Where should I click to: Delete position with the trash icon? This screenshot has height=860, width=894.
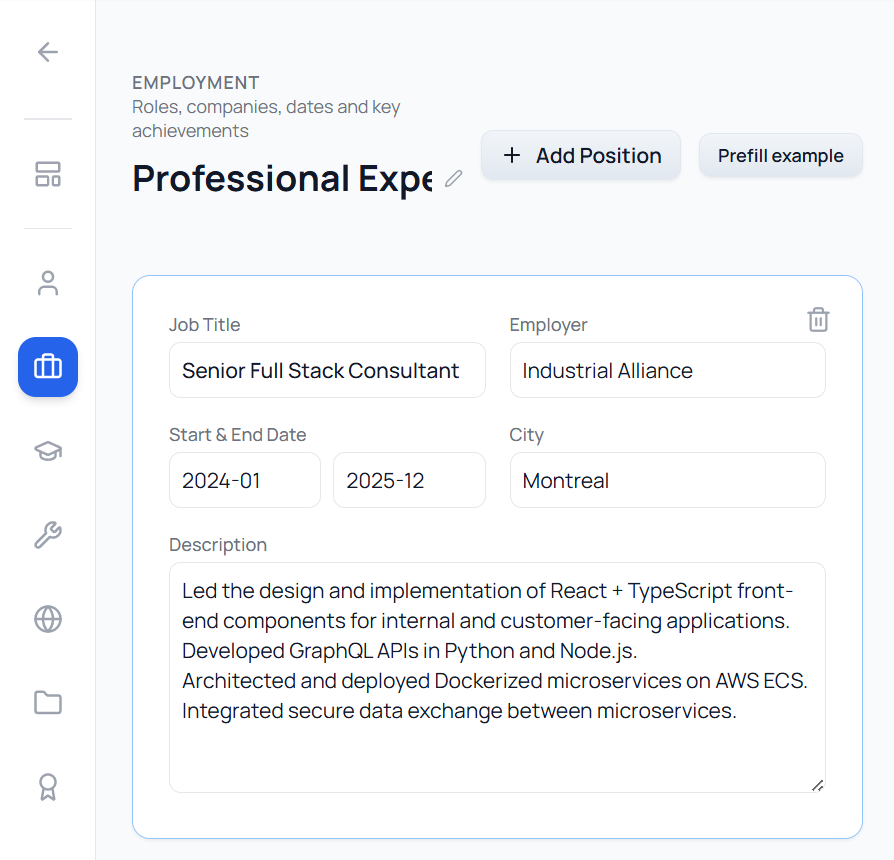[818, 320]
